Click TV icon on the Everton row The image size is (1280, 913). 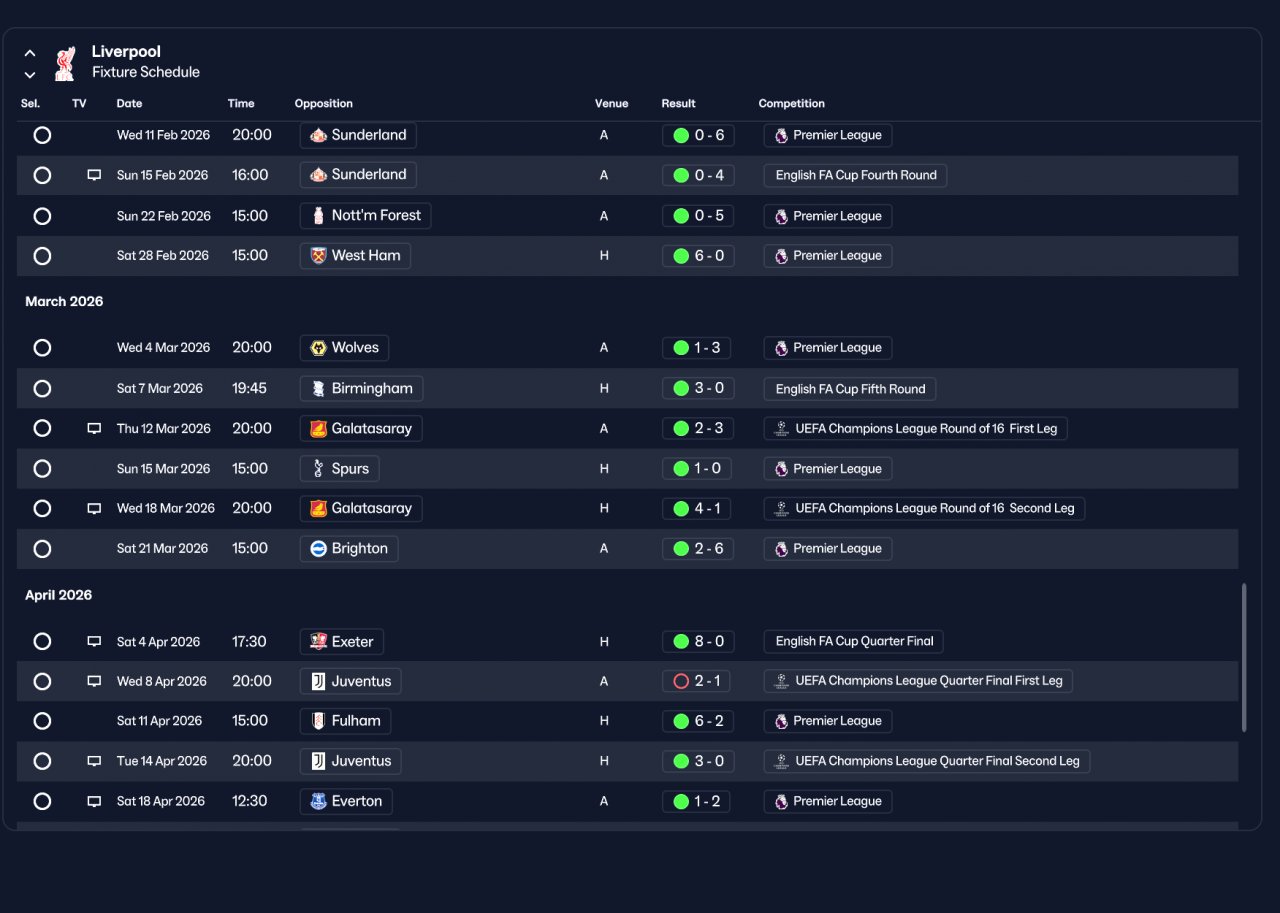coord(94,801)
